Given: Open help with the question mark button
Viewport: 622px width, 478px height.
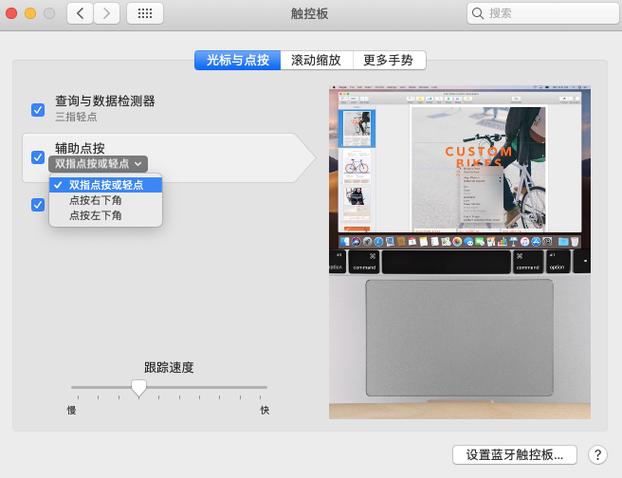Looking at the screenshot, I should [x=598, y=455].
